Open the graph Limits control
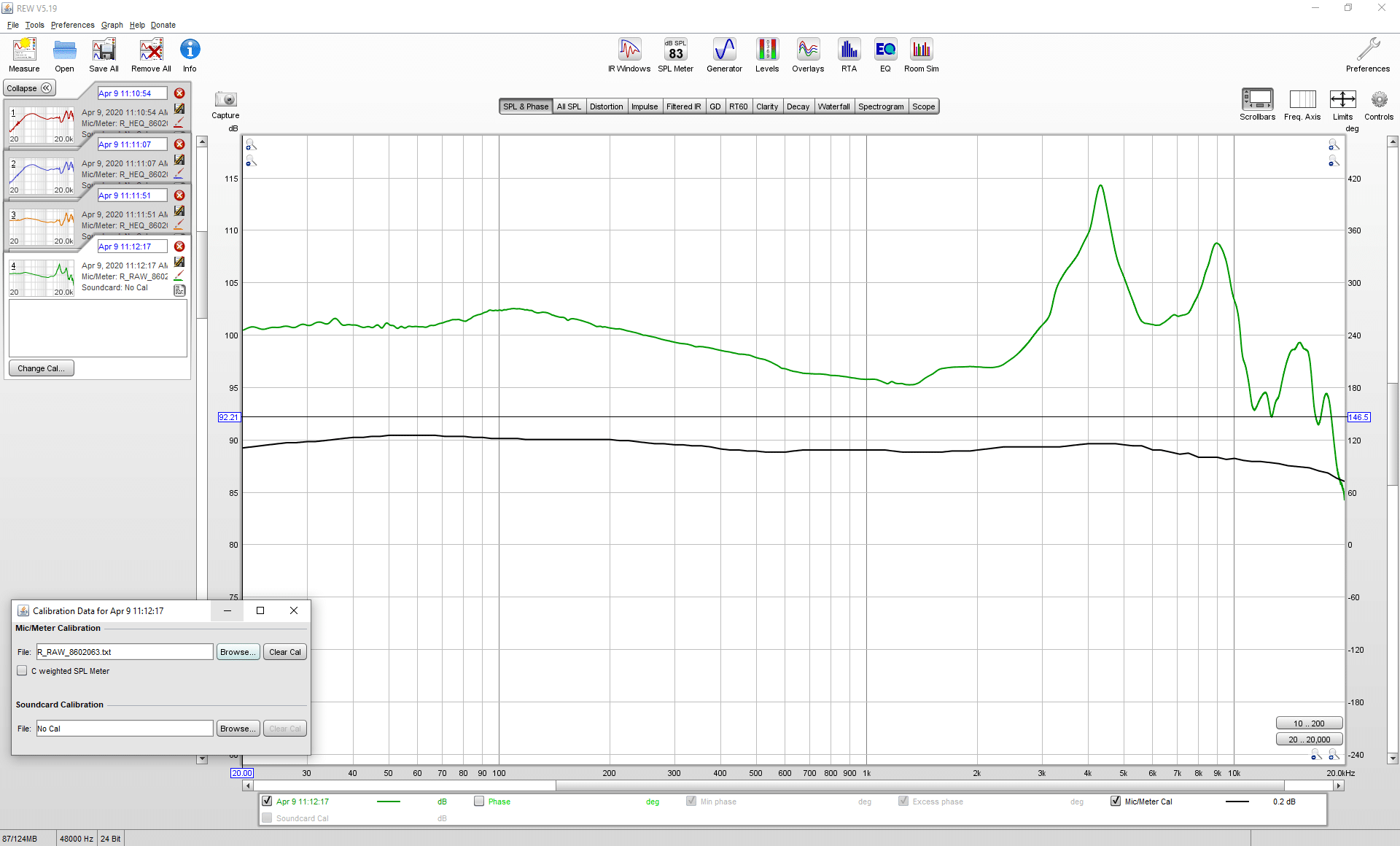1400x846 pixels. coord(1342,105)
